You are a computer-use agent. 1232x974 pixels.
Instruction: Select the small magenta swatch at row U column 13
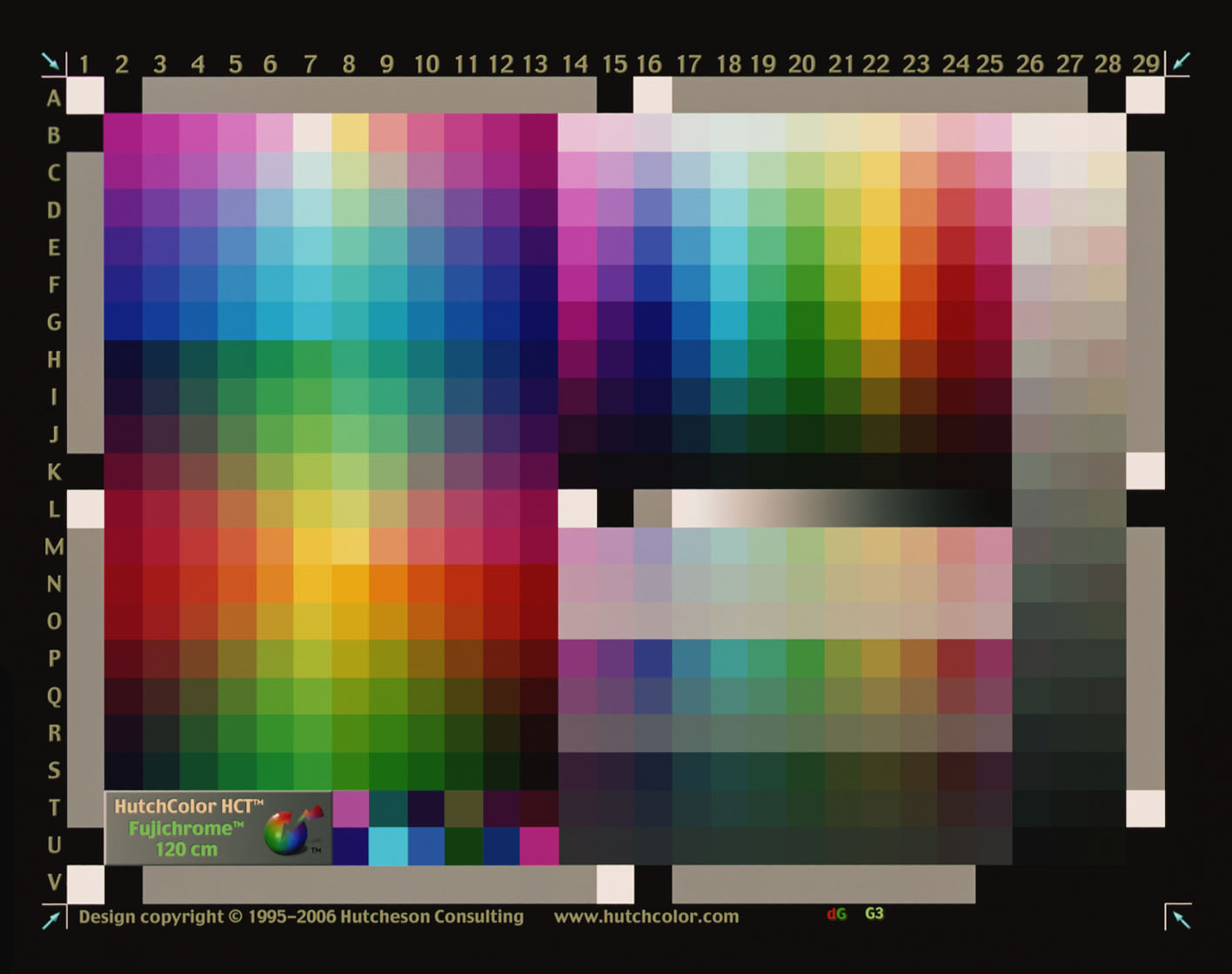pos(539,846)
